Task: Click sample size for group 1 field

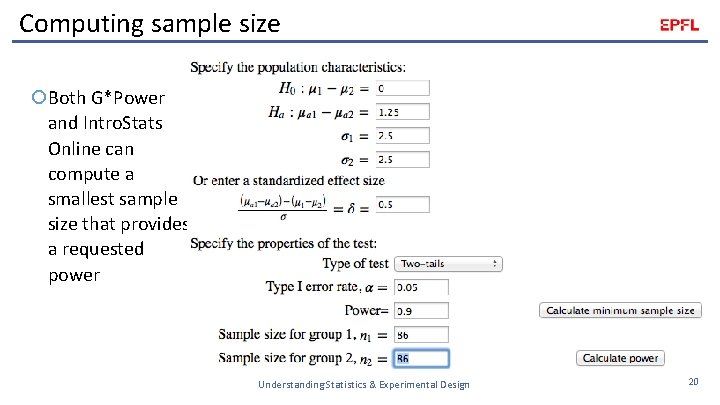Action: [x=420, y=334]
